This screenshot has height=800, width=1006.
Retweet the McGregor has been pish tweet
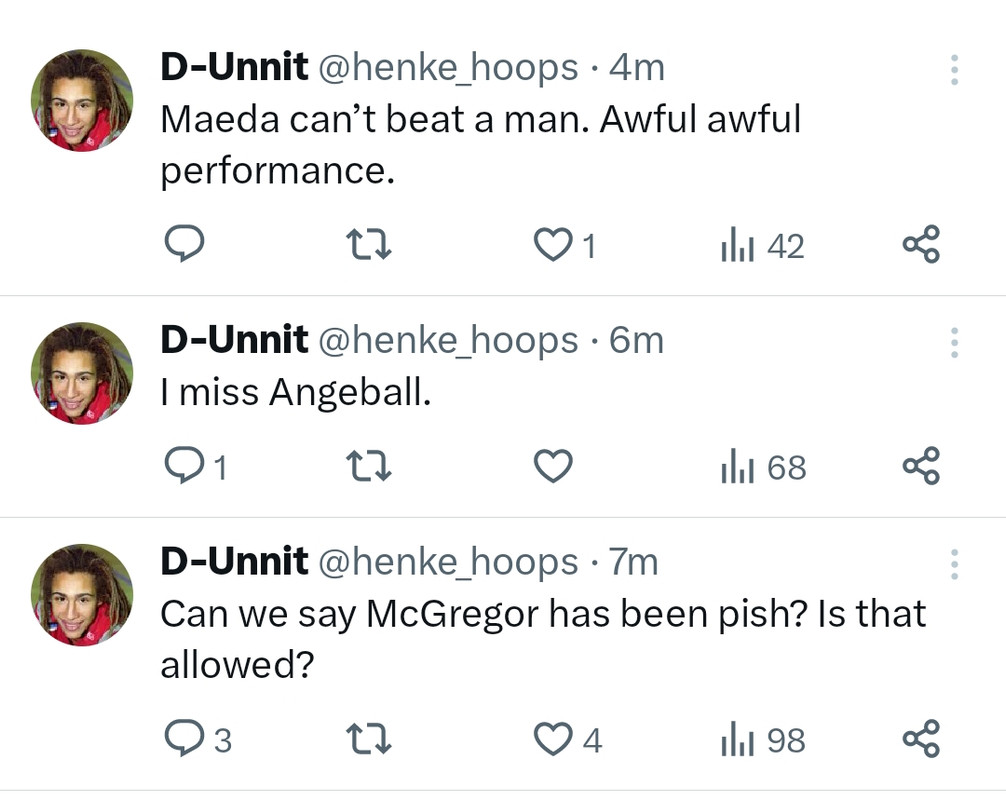(368, 739)
